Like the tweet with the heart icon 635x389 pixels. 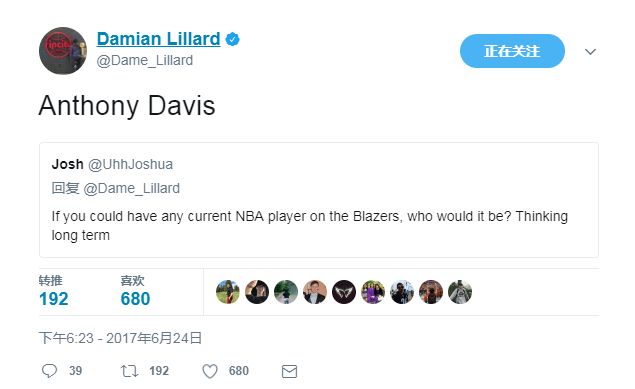pos(210,371)
